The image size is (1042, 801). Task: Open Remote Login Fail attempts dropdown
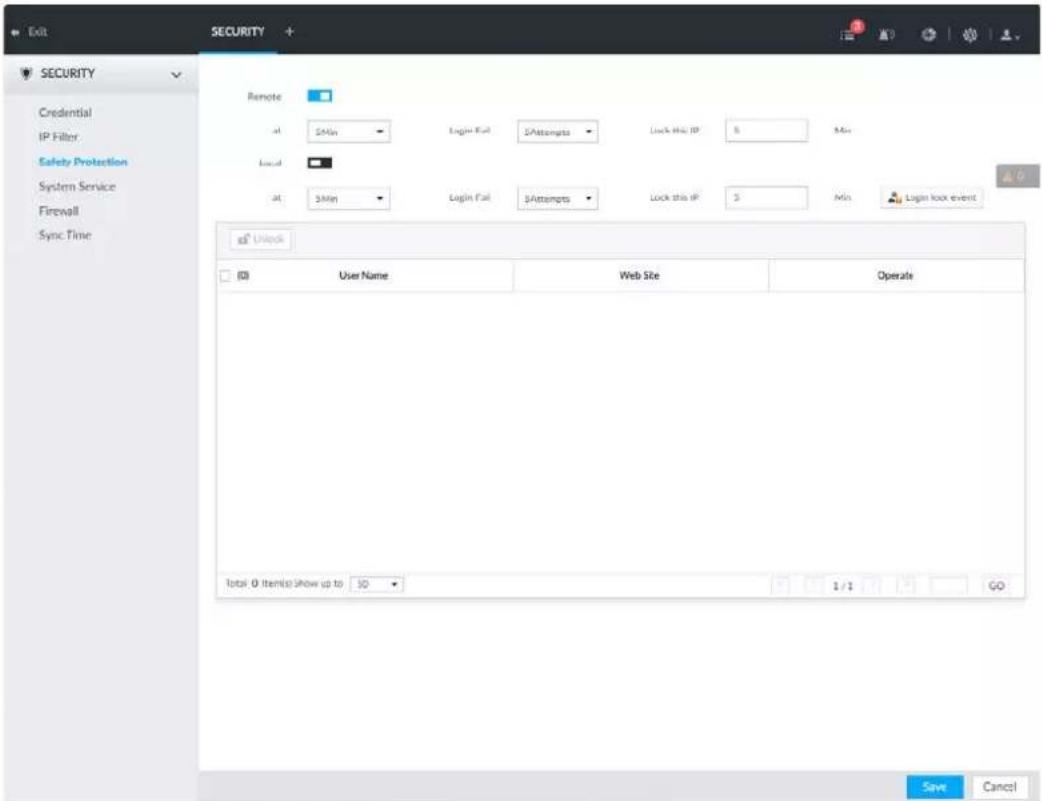558,132
